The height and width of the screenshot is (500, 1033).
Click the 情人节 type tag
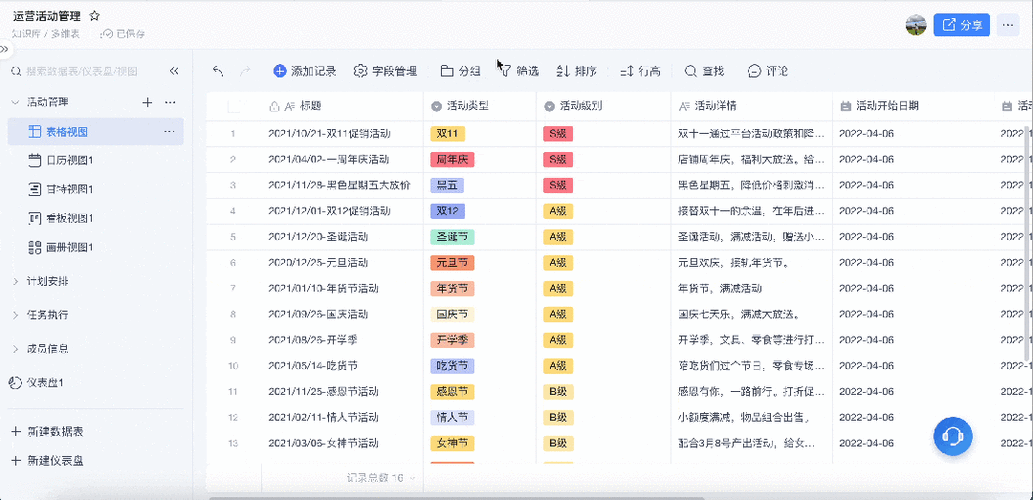452,417
